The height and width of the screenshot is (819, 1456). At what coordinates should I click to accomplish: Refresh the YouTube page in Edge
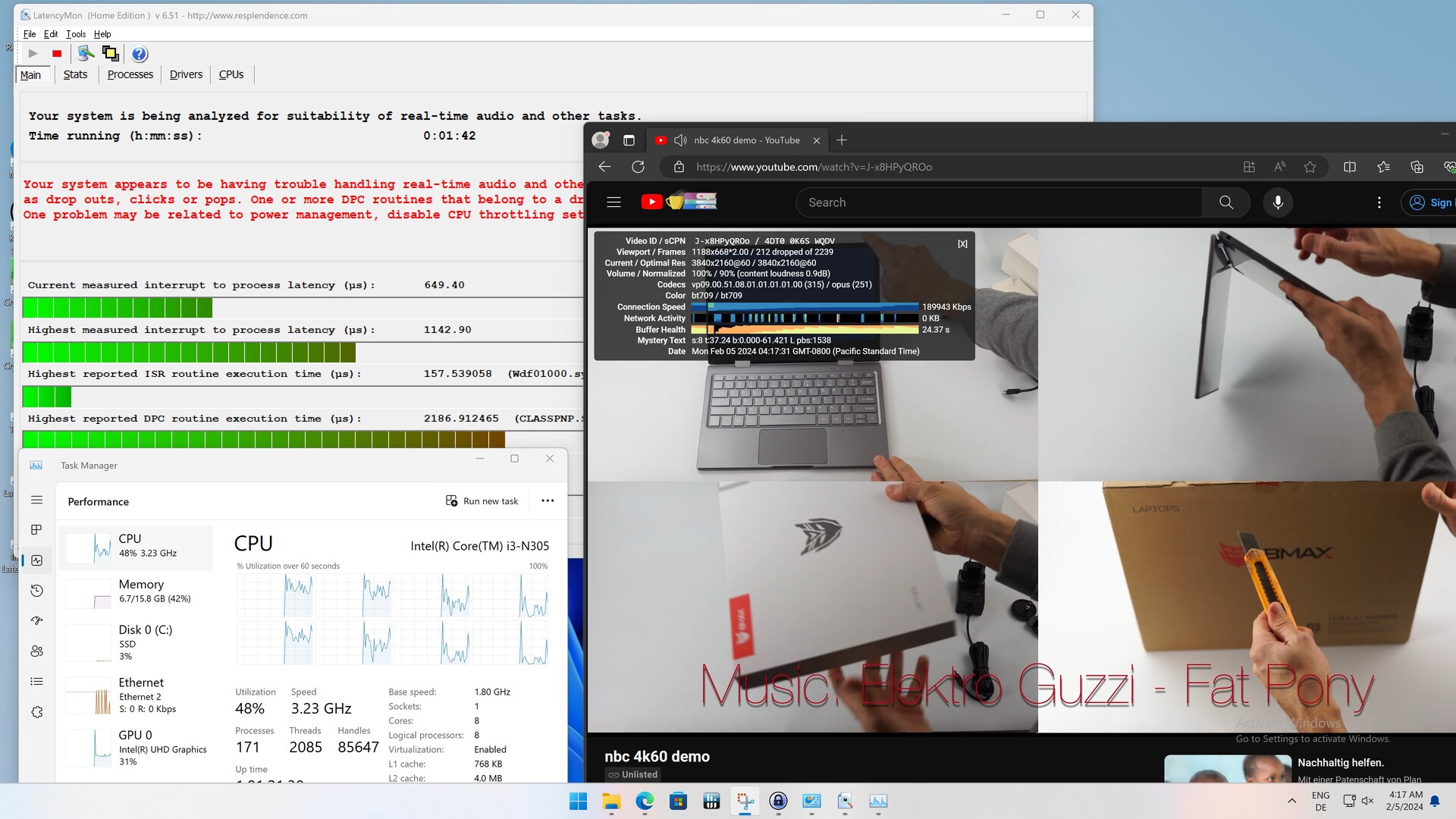coord(638,167)
